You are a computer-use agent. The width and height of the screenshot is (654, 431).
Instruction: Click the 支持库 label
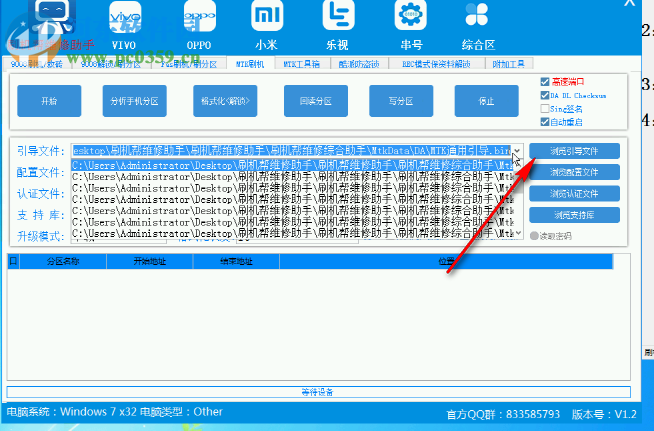(x=40, y=215)
